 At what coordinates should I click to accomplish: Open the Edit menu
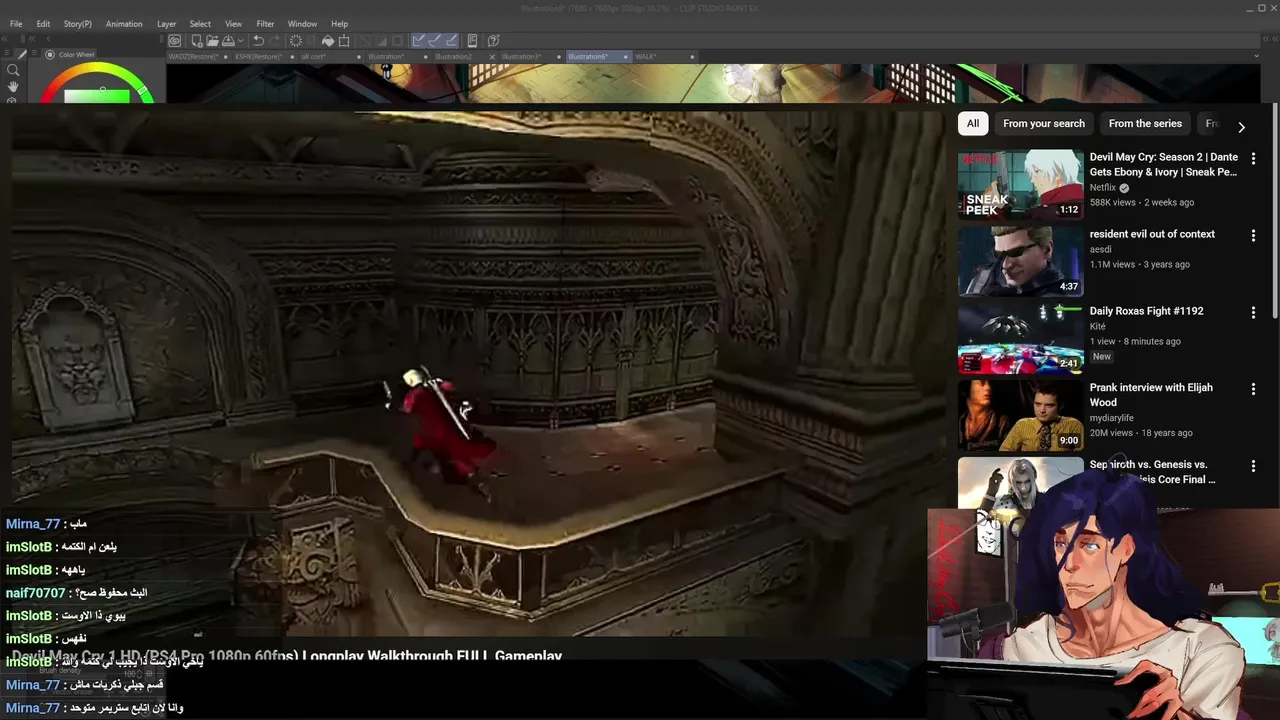pos(43,24)
